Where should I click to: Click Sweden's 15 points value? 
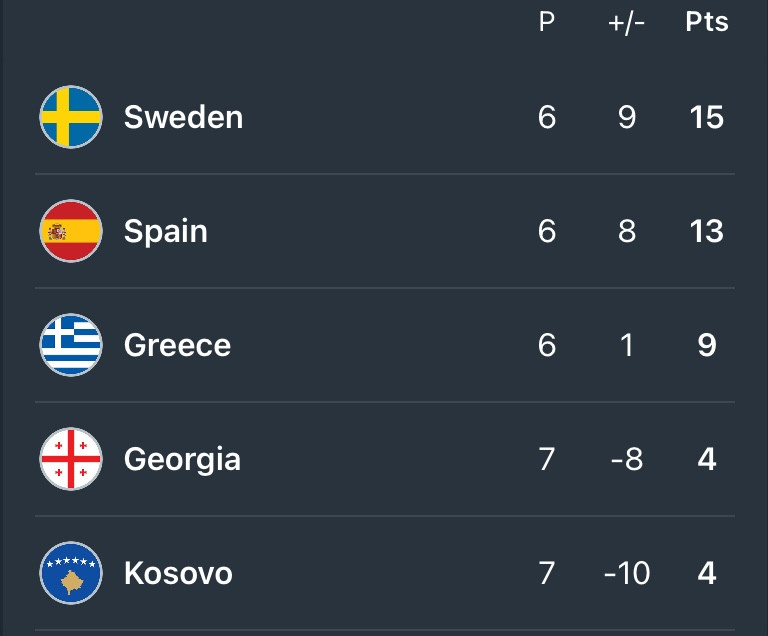tap(707, 117)
